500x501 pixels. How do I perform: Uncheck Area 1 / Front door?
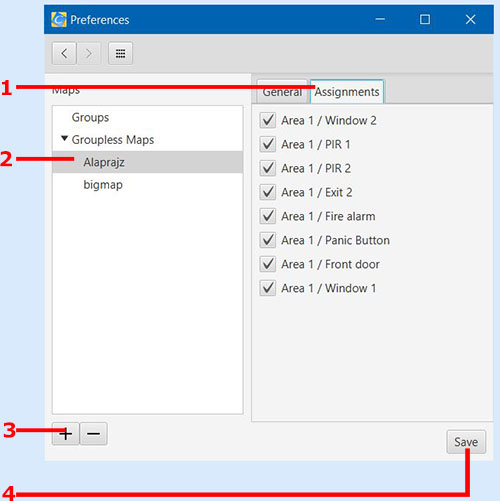point(268,264)
